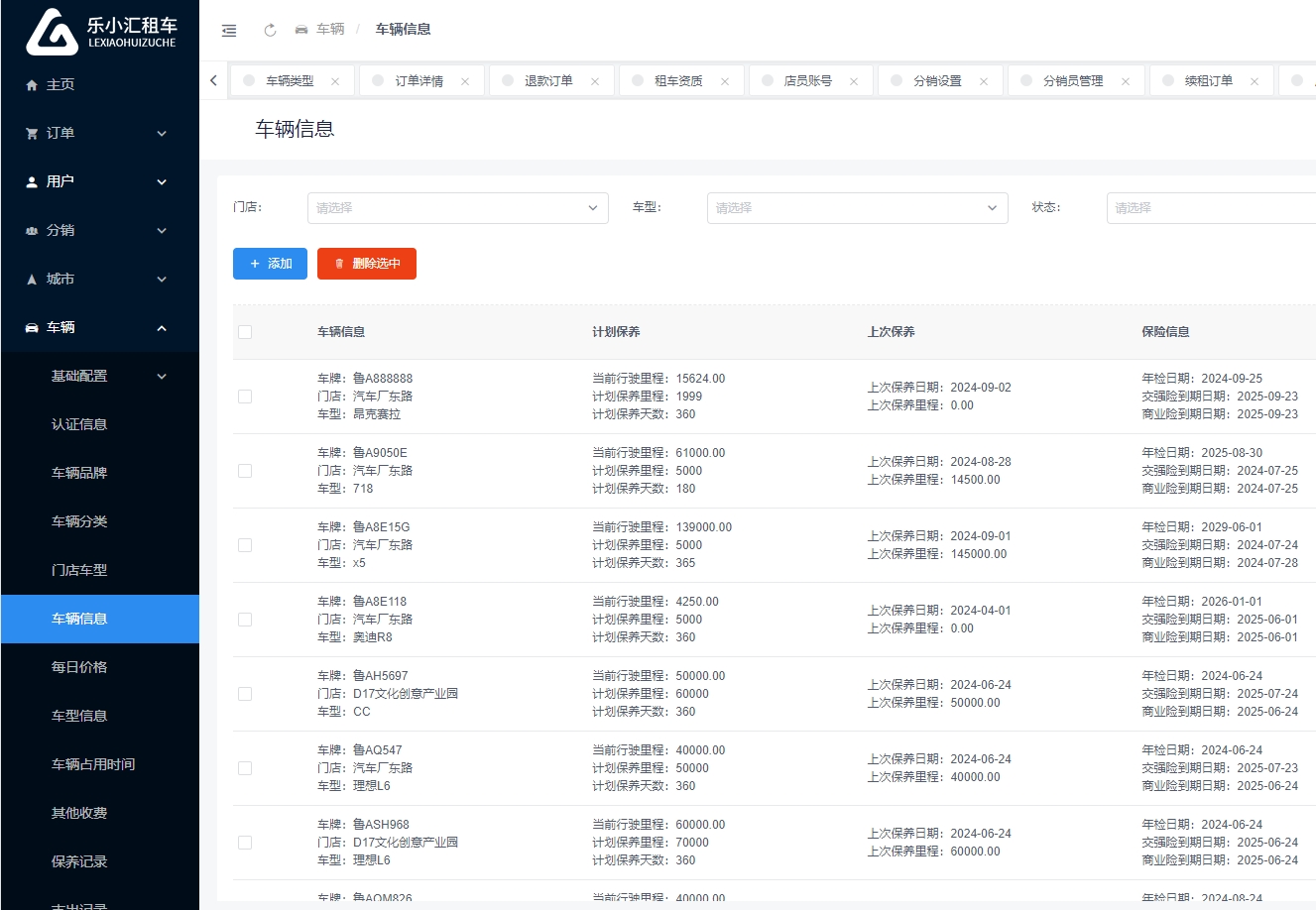Screen dimensions: 1316x910
Task: Click the 乐小汇租车 logo
Action: tap(100, 32)
